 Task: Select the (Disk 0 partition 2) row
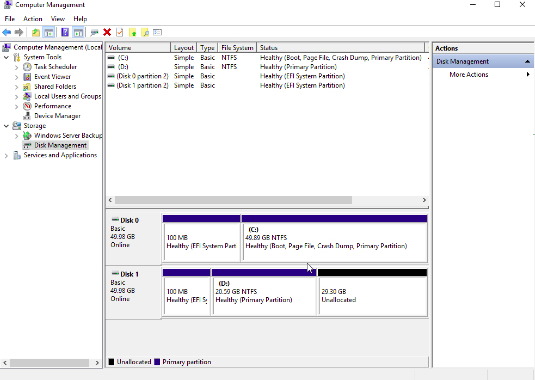[268, 76]
